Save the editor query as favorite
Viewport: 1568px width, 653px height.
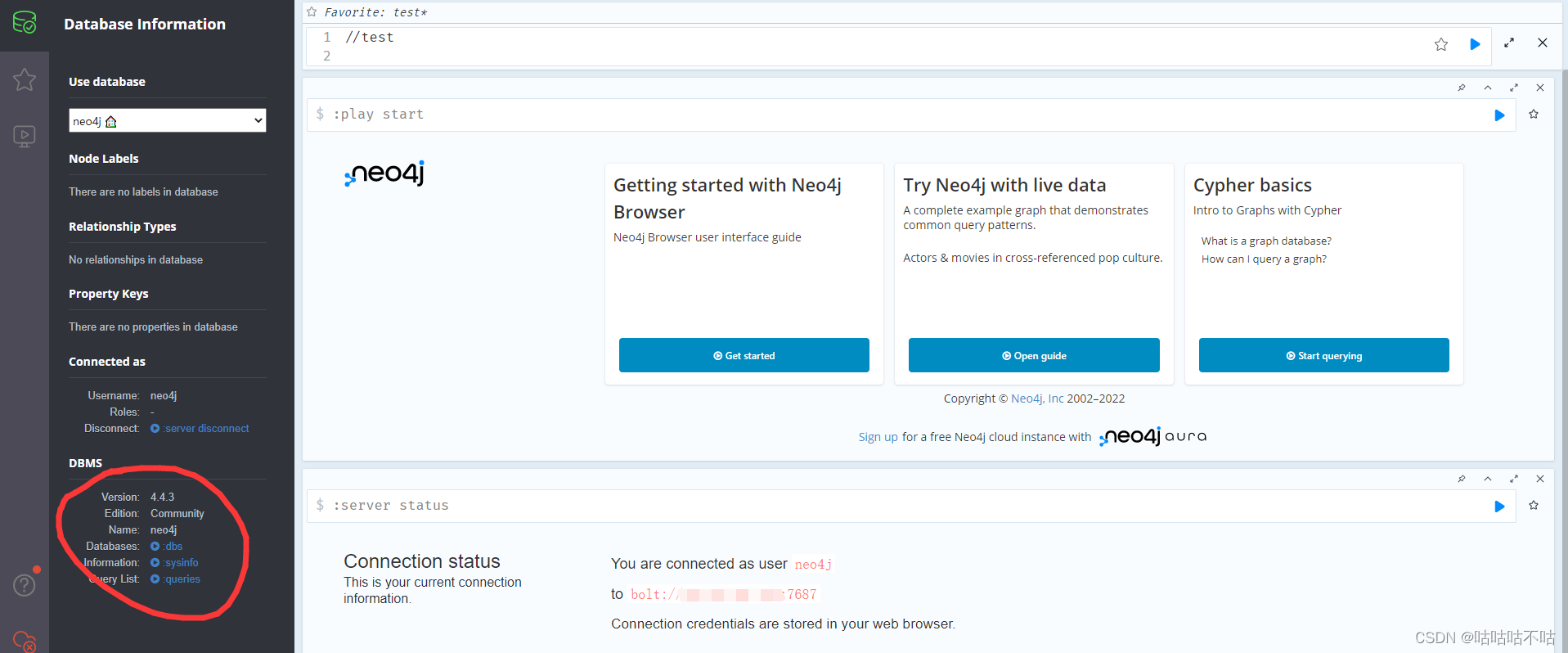pos(1441,44)
